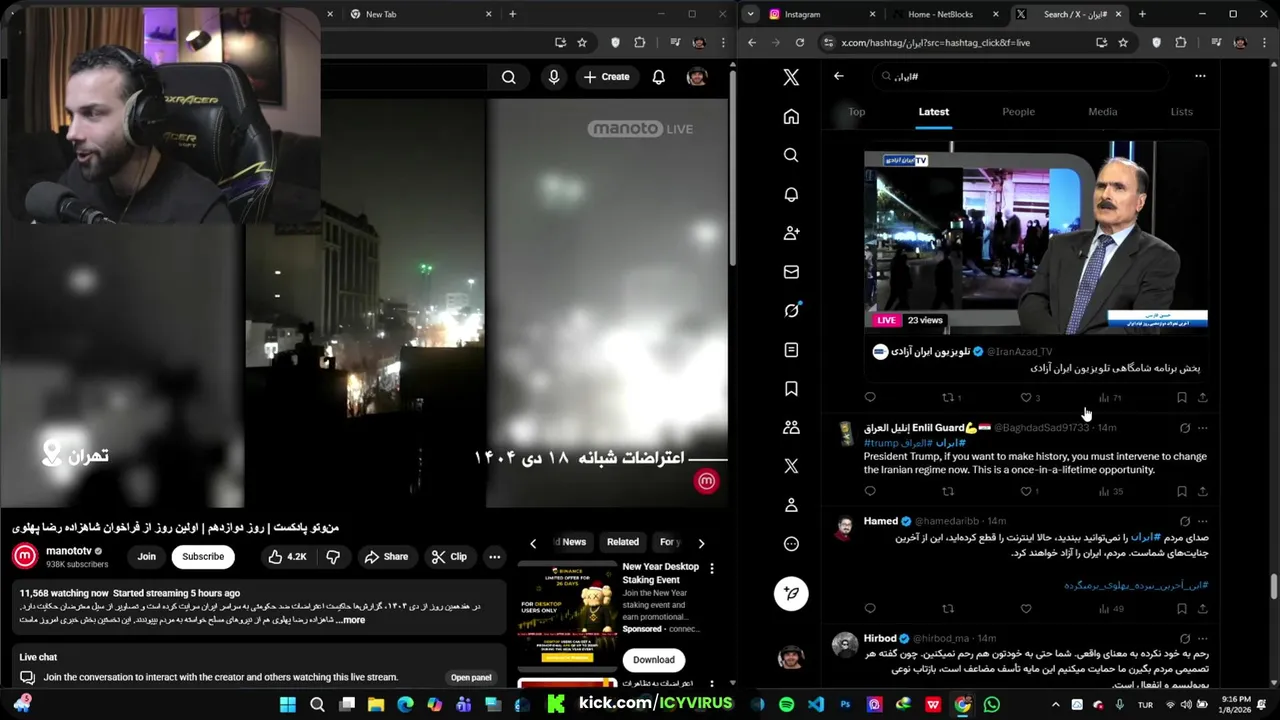
Task: Focus the X hashtag search field
Action: point(1022,76)
